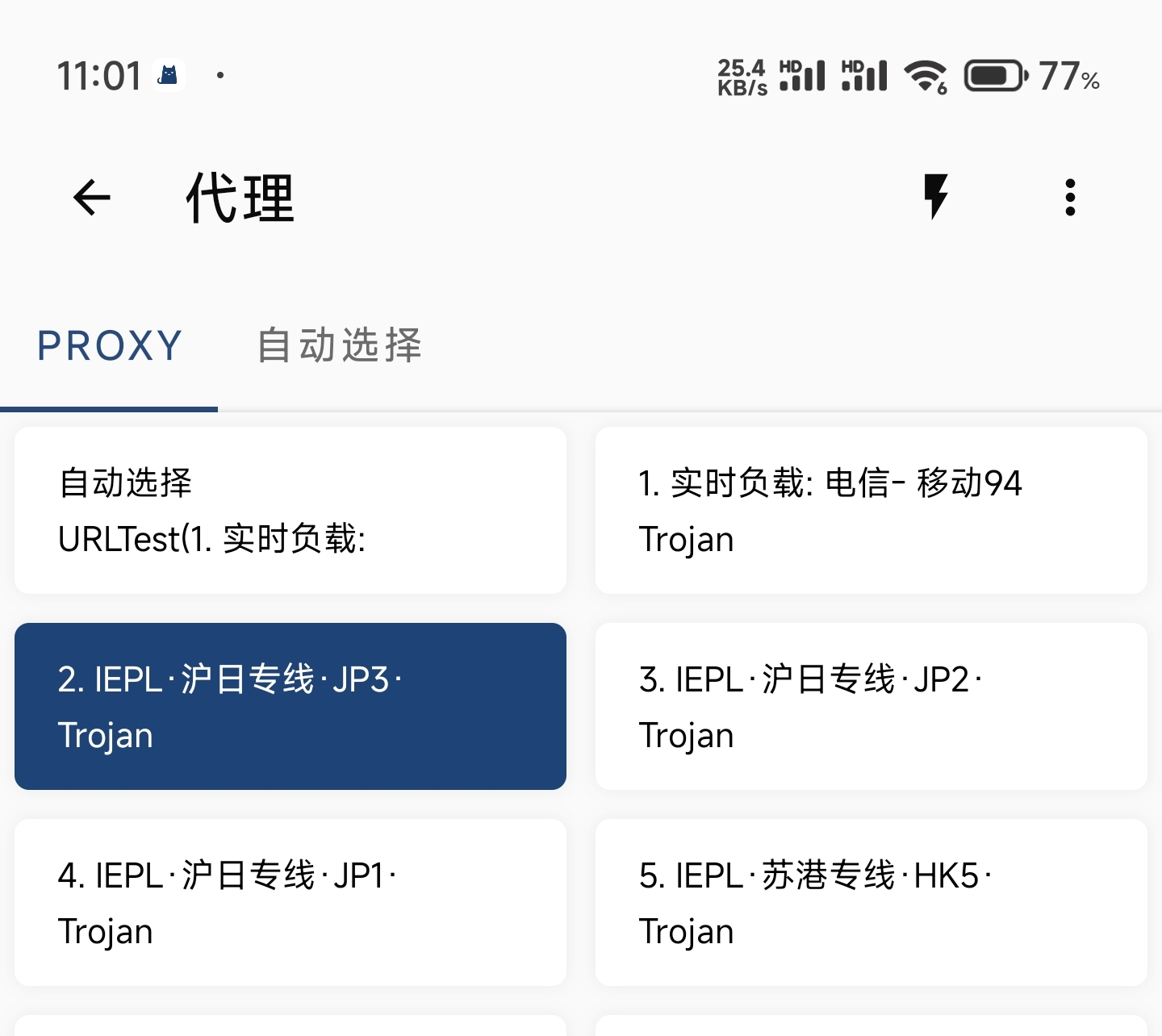Tap the battery indicator icon
1162x1036 pixels.
pyautogui.click(x=996, y=77)
